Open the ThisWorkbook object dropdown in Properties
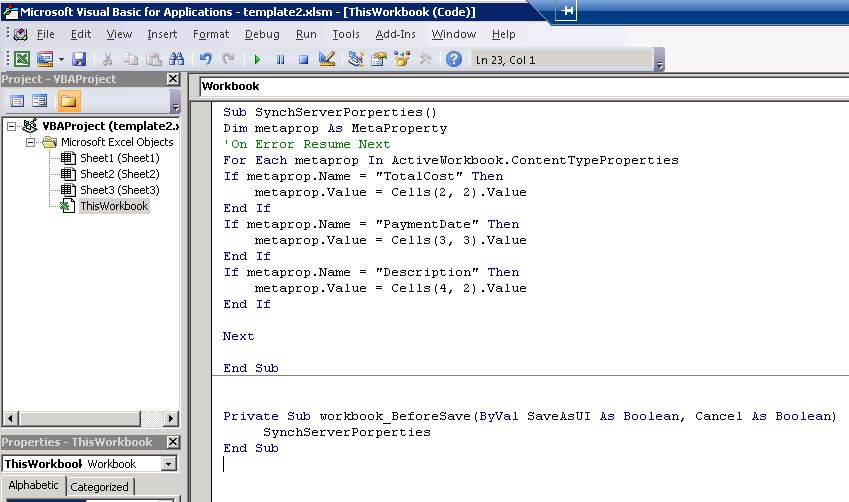The image size is (849, 502). click(x=168, y=464)
